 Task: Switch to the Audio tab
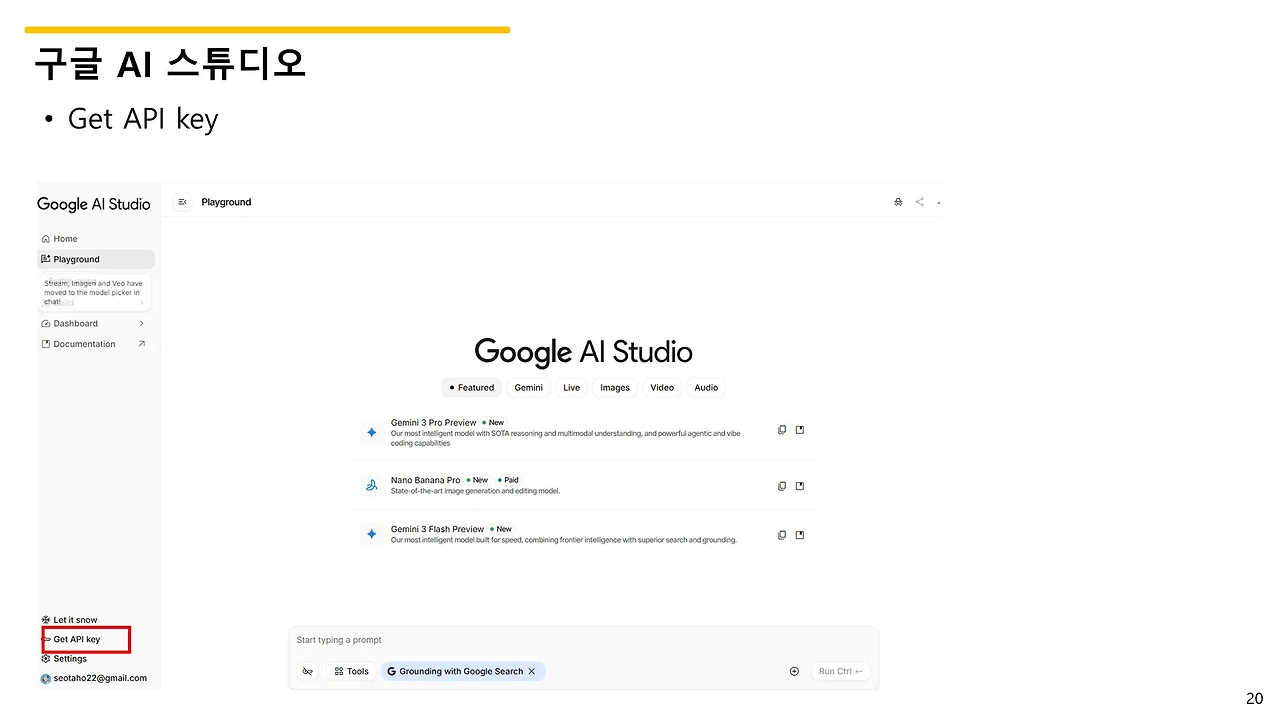(x=706, y=388)
